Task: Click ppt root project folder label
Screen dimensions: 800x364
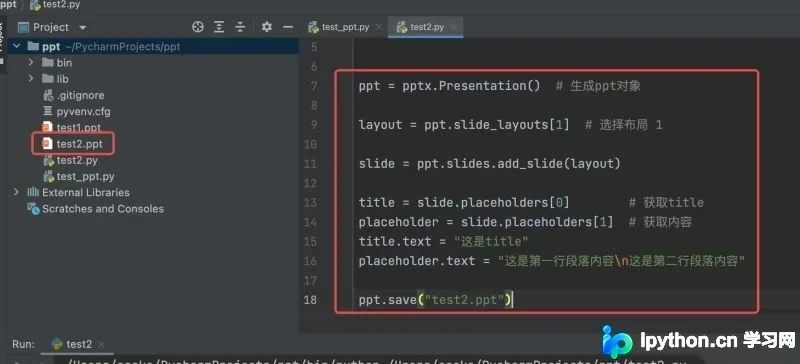Action: click(x=51, y=46)
